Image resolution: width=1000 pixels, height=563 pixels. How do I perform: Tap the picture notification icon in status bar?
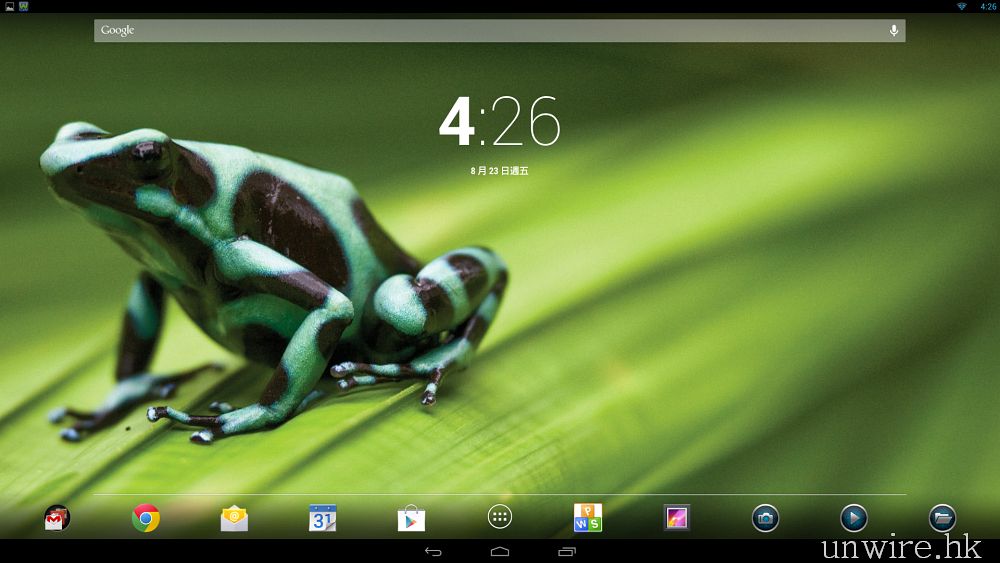(8, 6)
